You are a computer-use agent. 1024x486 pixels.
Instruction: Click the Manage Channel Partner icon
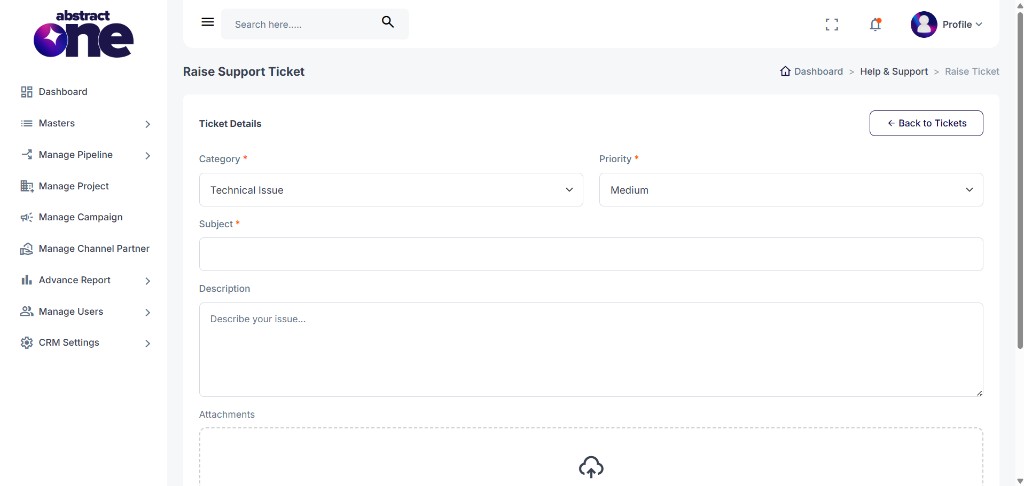[27, 249]
